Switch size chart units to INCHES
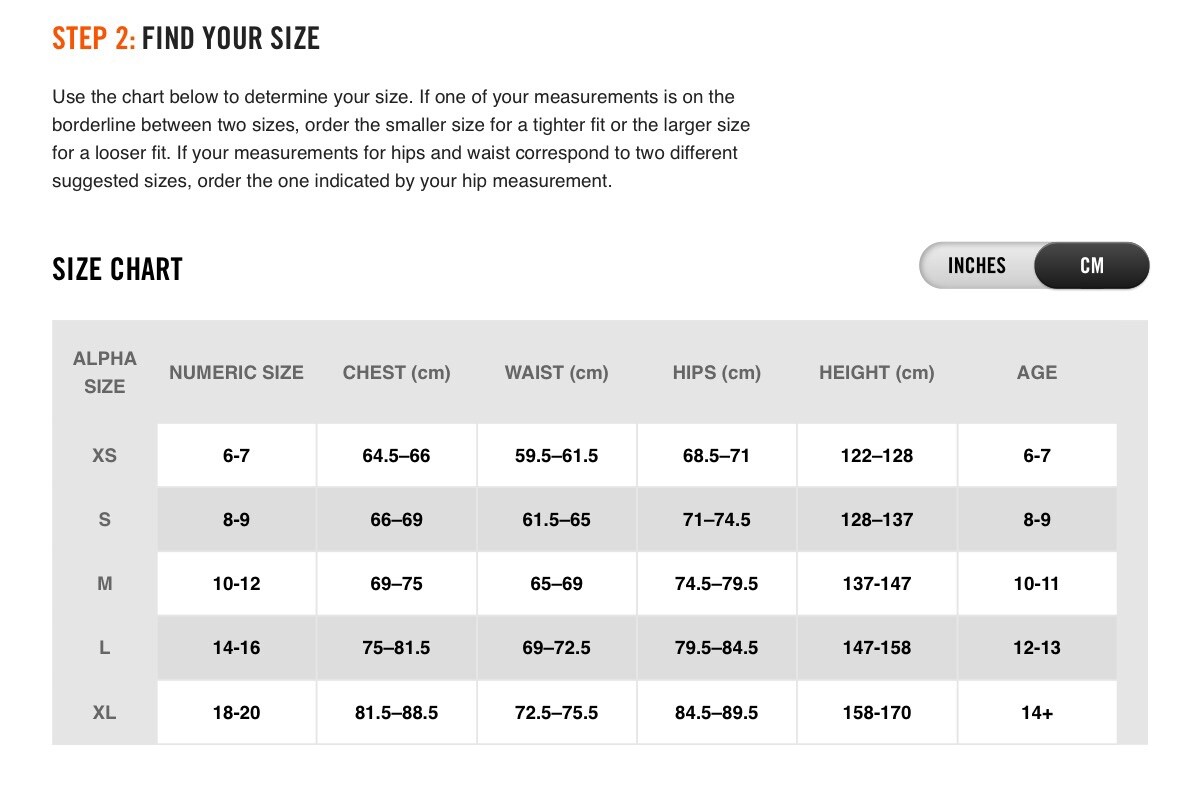1177x798 pixels. [x=976, y=266]
